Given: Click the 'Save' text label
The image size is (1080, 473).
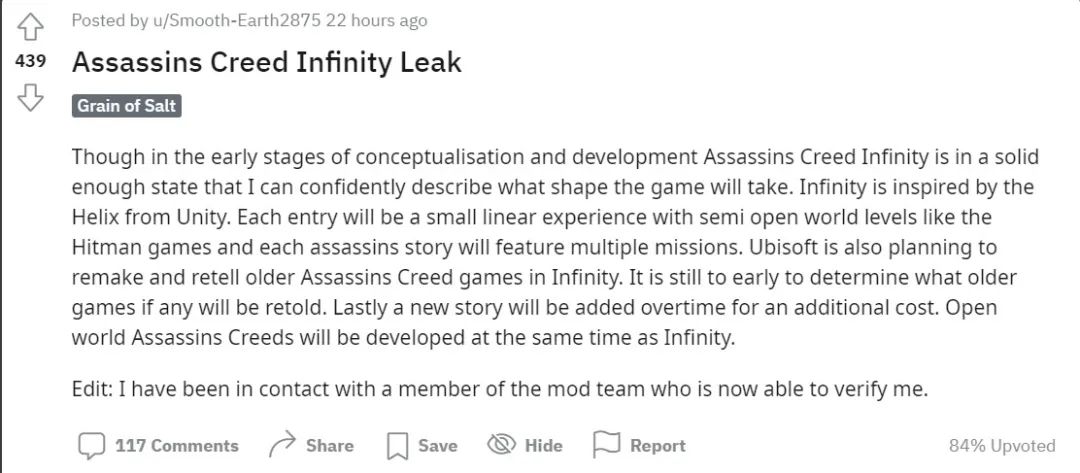Looking at the screenshot, I should [x=437, y=446].
